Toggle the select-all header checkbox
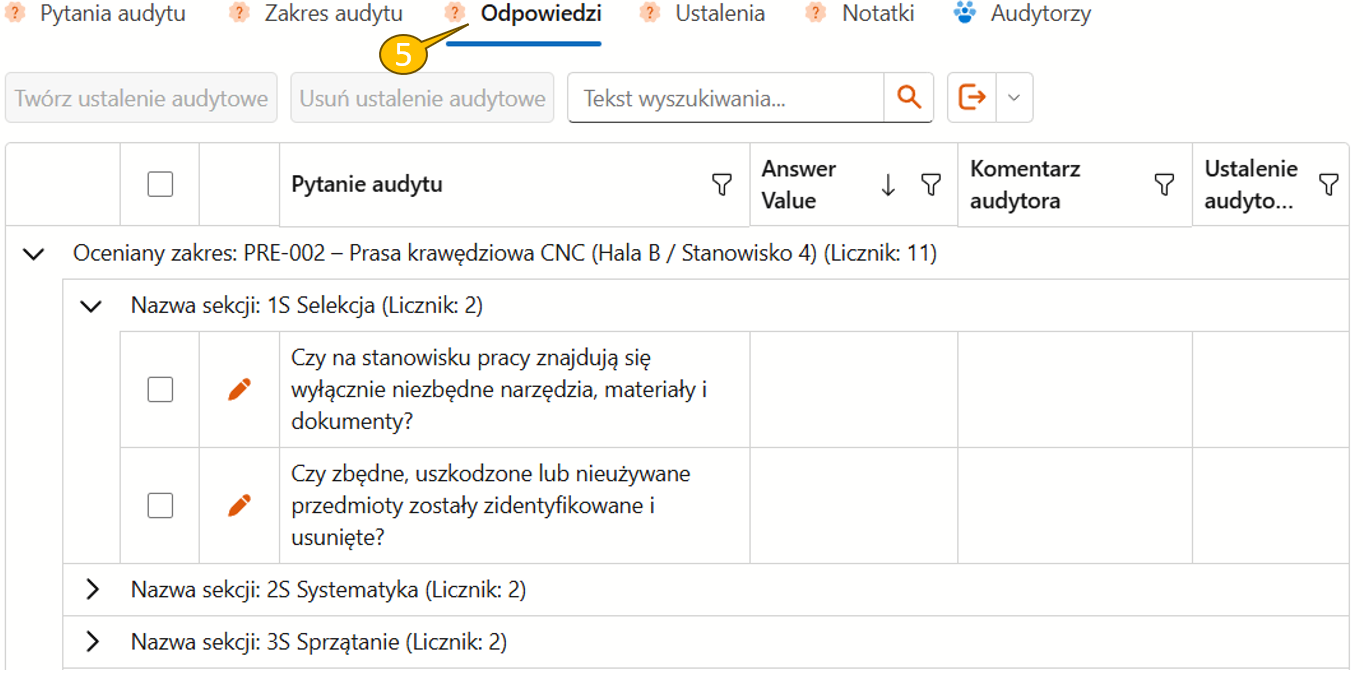 pyautogui.click(x=160, y=184)
